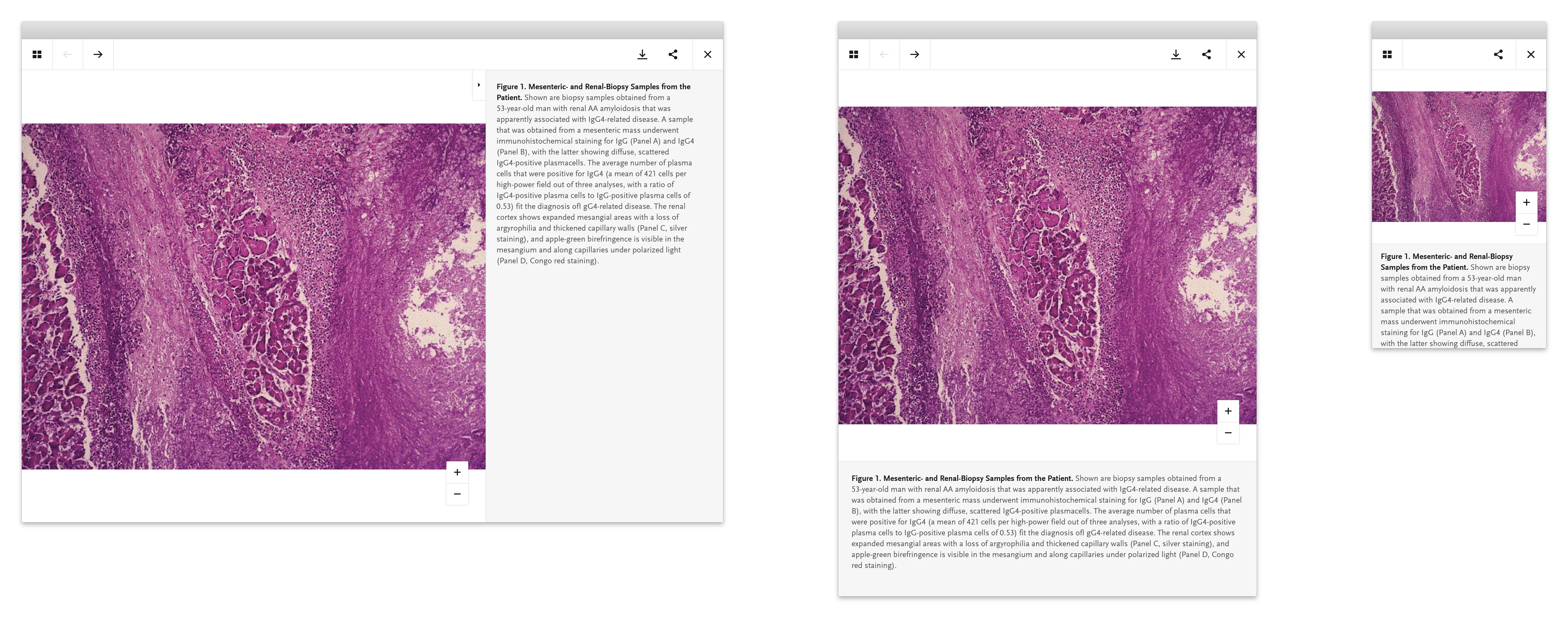1568x618 pixels.
Task: Share the figure from the narrow mobile viewer
Action: tap(1499, 55)
